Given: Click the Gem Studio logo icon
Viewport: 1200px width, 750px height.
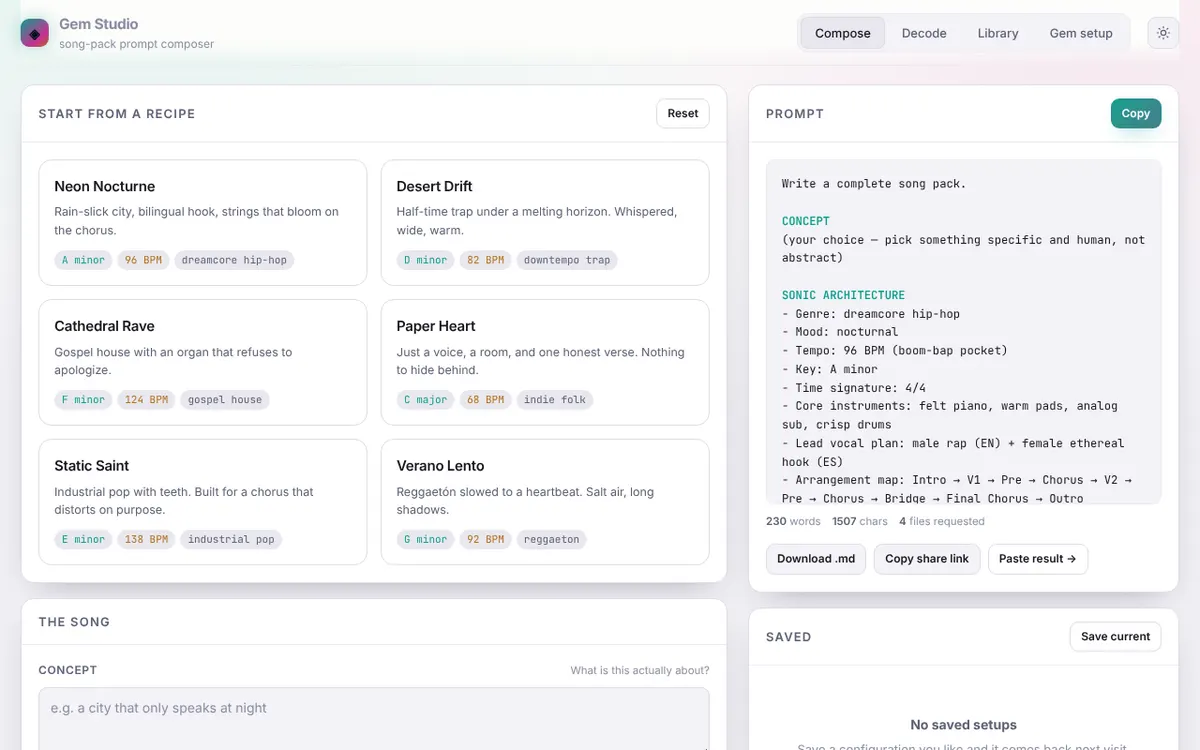Looking at the screenshot, I should pyautogui.click(x=35, y=33).
